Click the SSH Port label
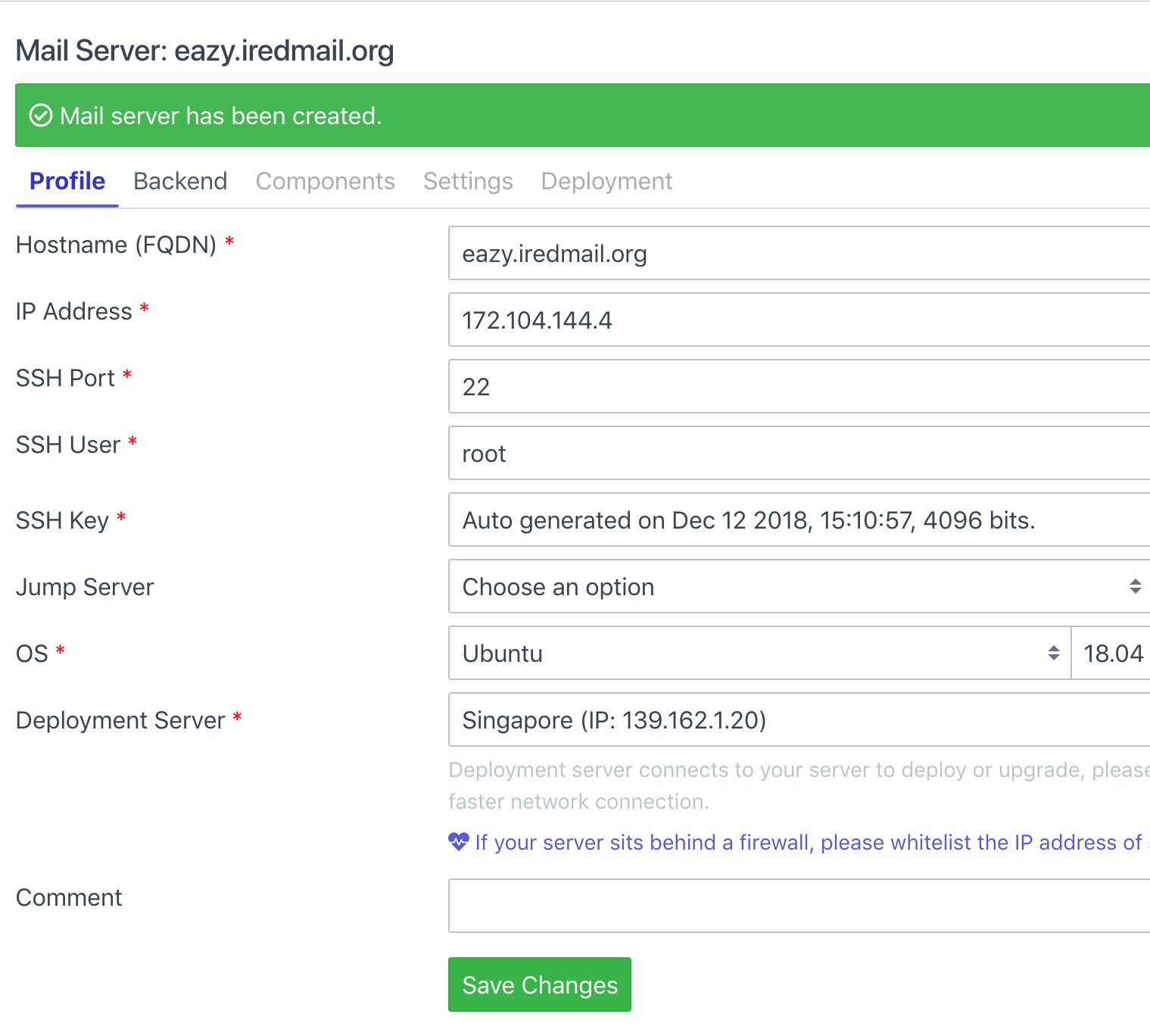This screenshot has width=1150, height=1036. [x=65, y=378]
